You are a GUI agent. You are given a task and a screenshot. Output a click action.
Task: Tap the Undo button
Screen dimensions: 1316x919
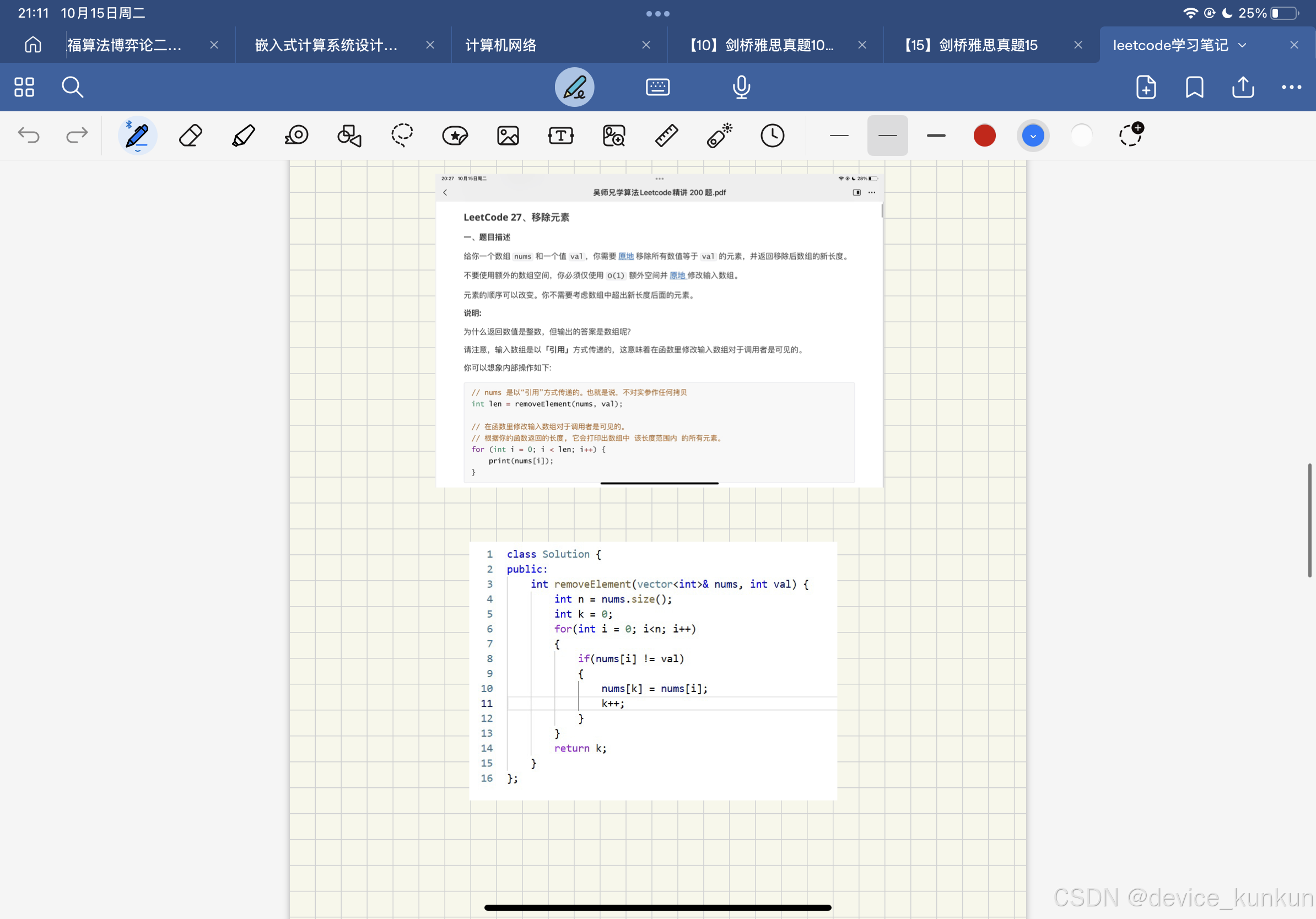29,136
